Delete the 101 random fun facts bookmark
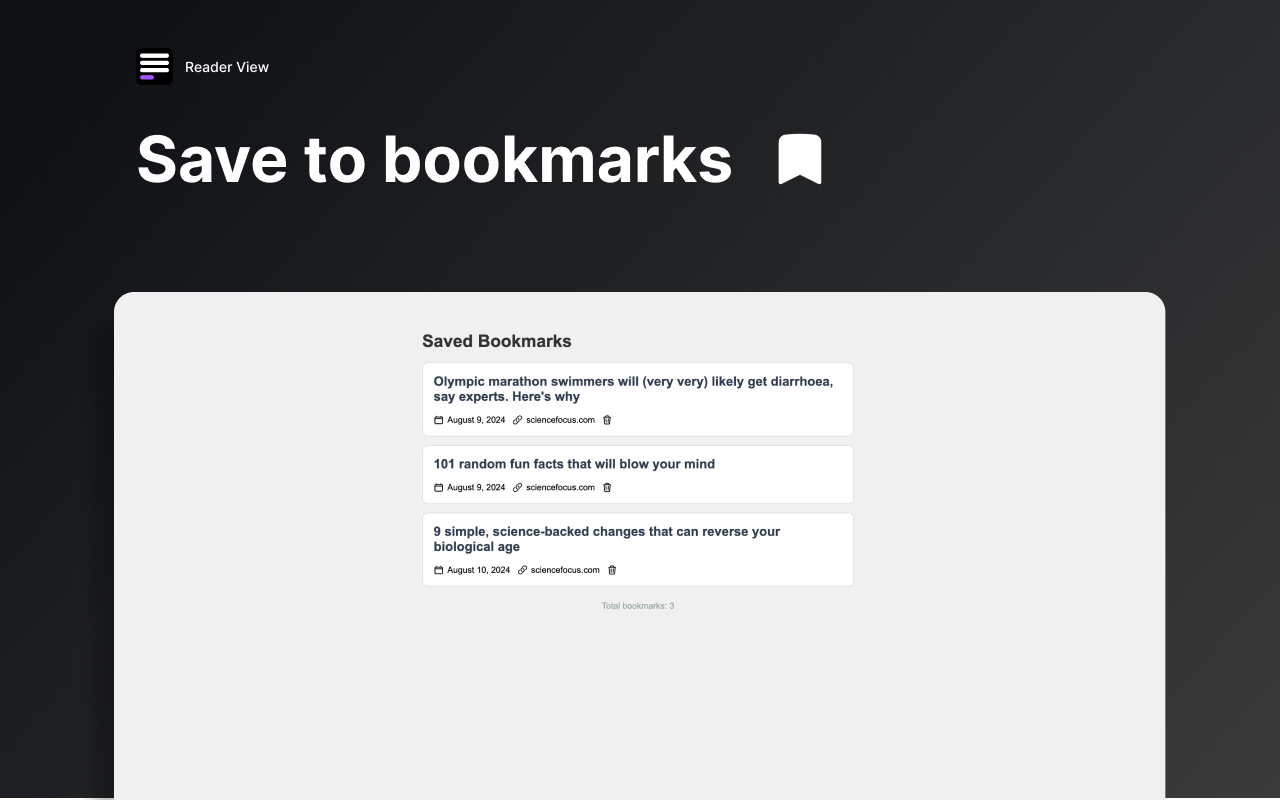Image resolution: width=1280 pixels, height=800 pixels. (x=607, y=488)
